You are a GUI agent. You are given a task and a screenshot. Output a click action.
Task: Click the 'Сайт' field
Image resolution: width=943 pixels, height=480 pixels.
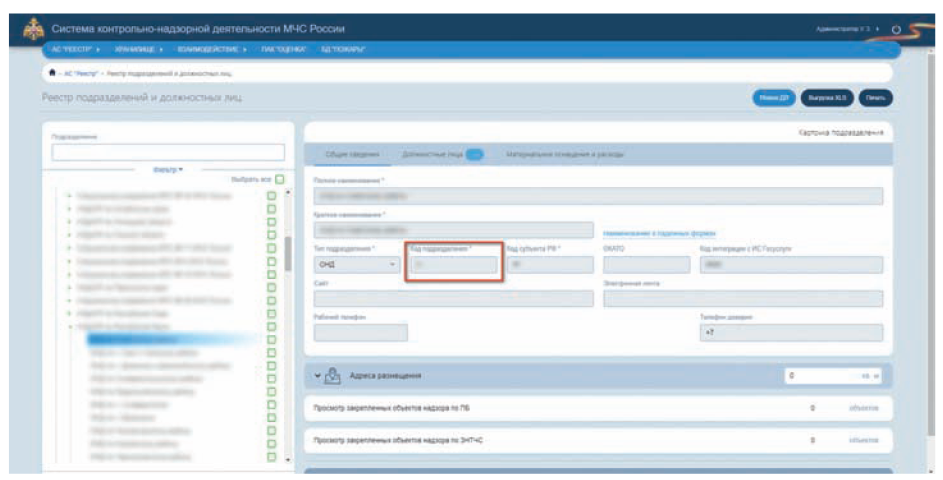(x=453, y=299)
